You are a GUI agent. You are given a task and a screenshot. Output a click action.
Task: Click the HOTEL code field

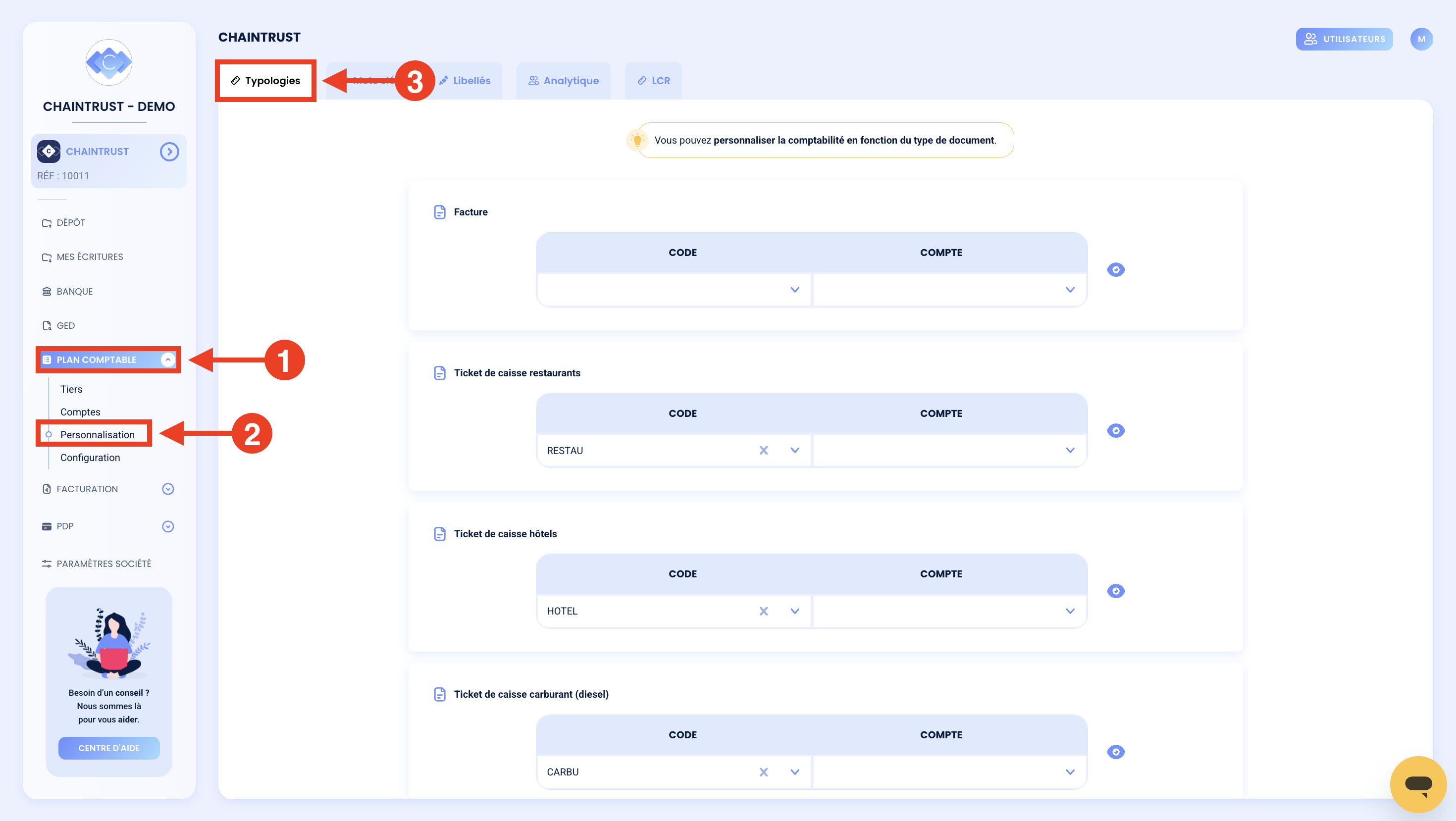coord(674,611)
